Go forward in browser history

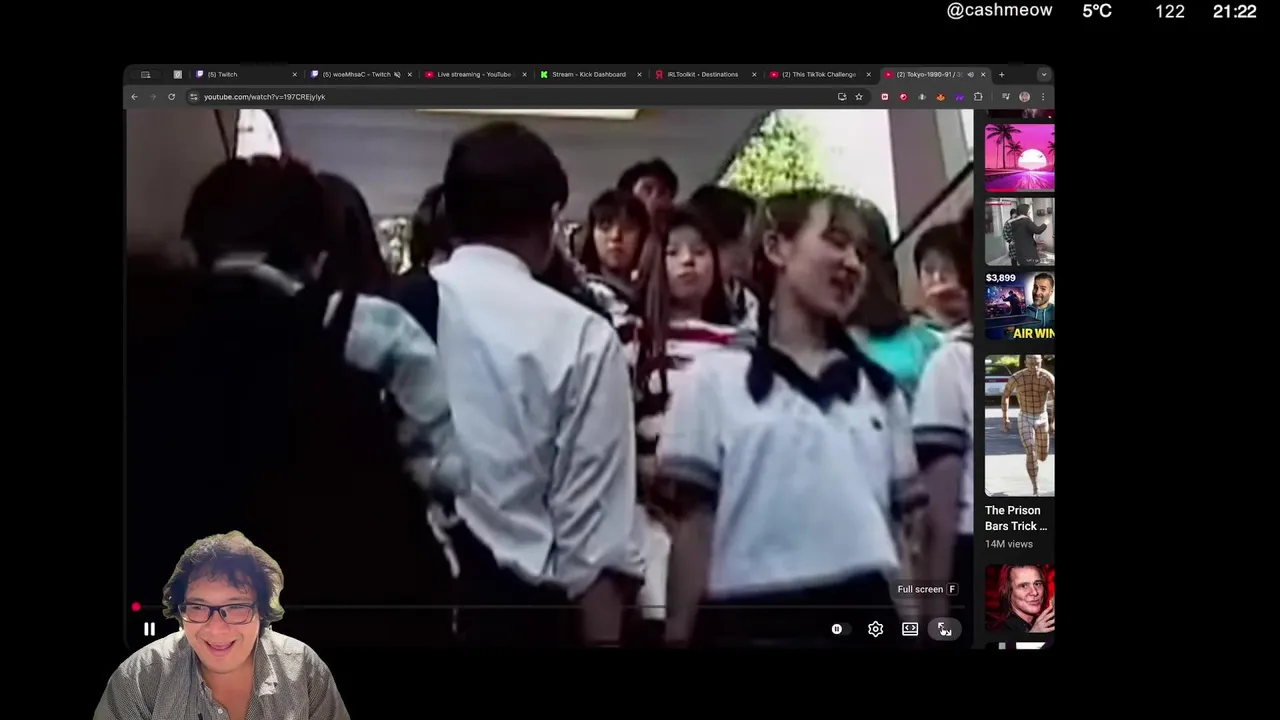click(x=152, y=97)
